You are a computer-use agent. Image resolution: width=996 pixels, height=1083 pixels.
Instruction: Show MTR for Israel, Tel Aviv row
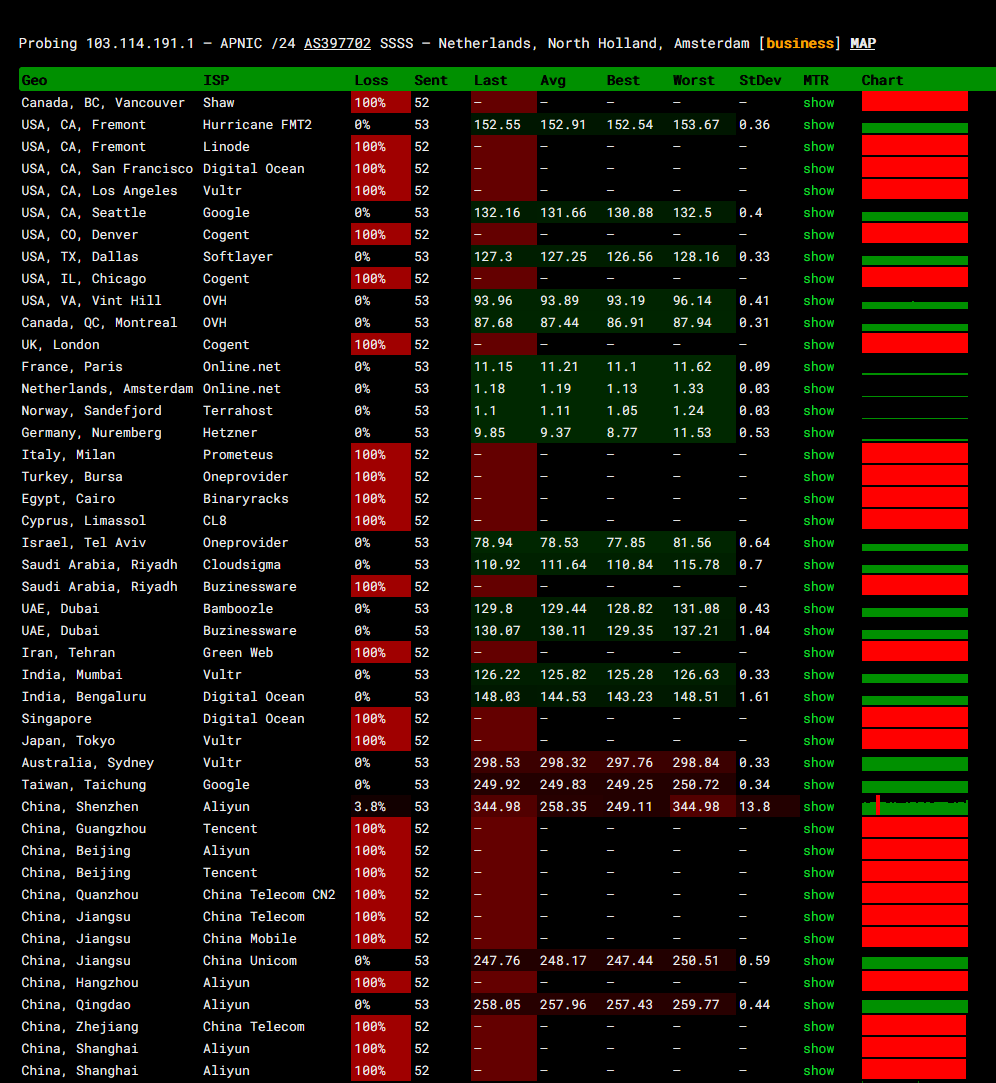click(x=818, y=543)
